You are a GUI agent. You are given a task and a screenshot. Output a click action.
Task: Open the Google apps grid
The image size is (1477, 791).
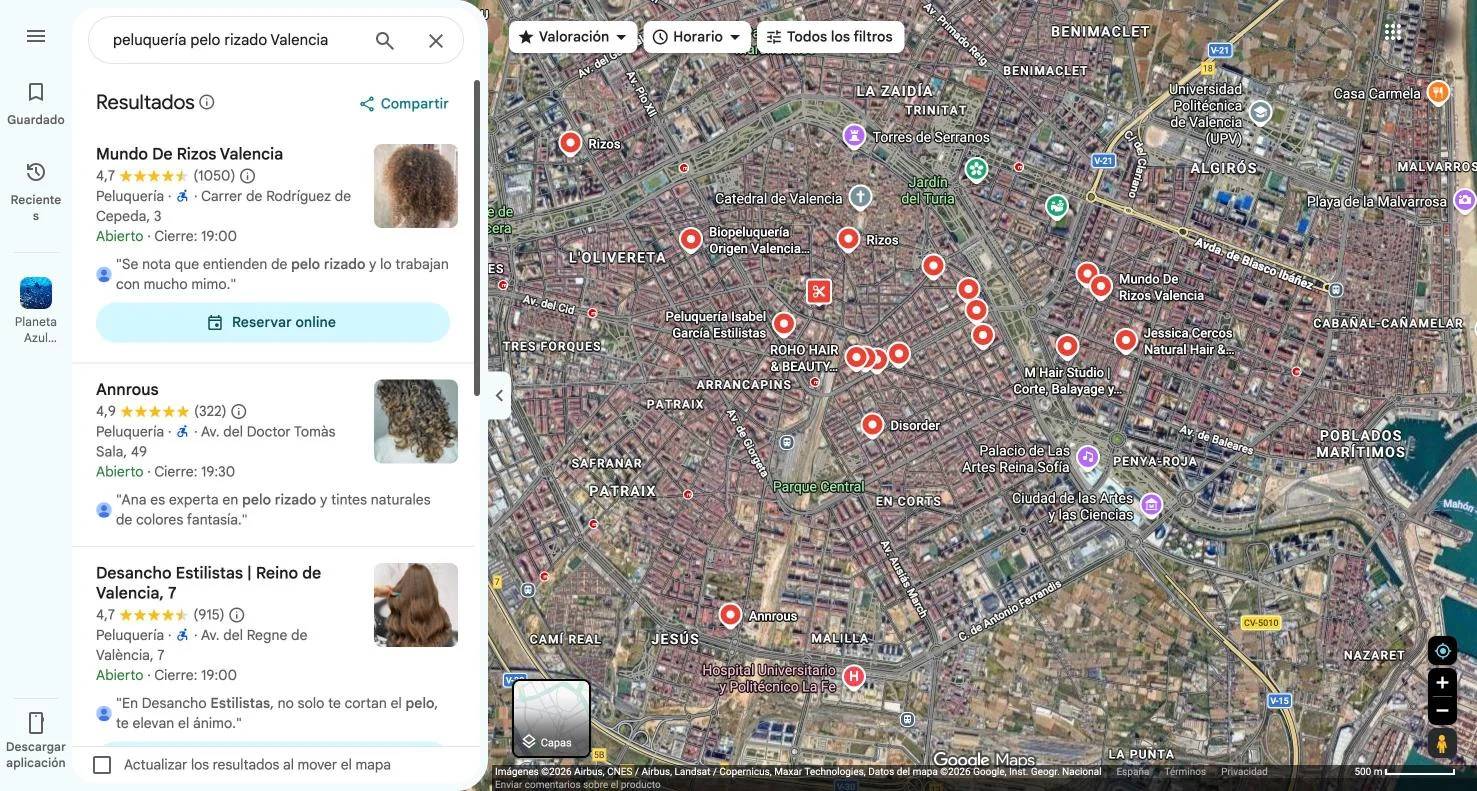point(1393,32)
